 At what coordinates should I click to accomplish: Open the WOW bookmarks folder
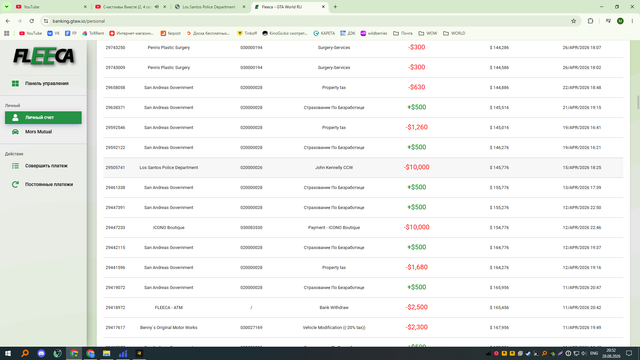[427, 33]
